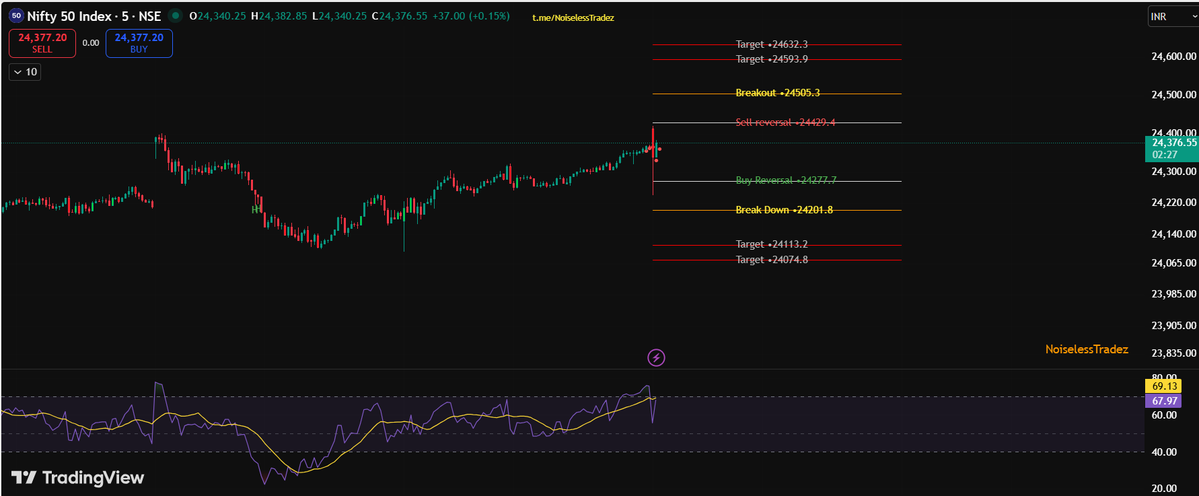Screen dimensions: 1199x496
Task: Select the Target 24632.3 level line label
Action: point(772,44)
